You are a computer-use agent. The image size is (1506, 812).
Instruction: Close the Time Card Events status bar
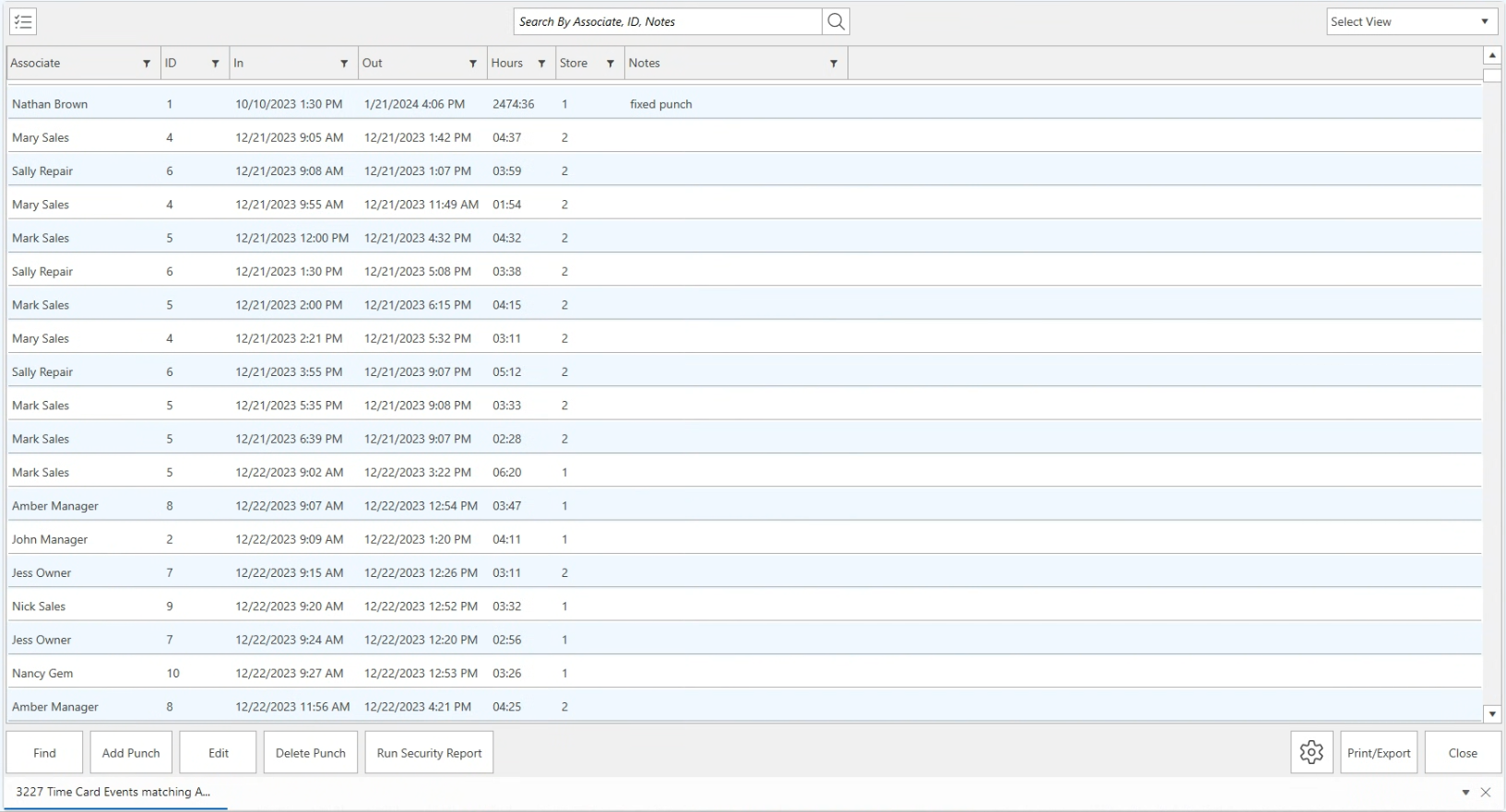(1486, 793)
